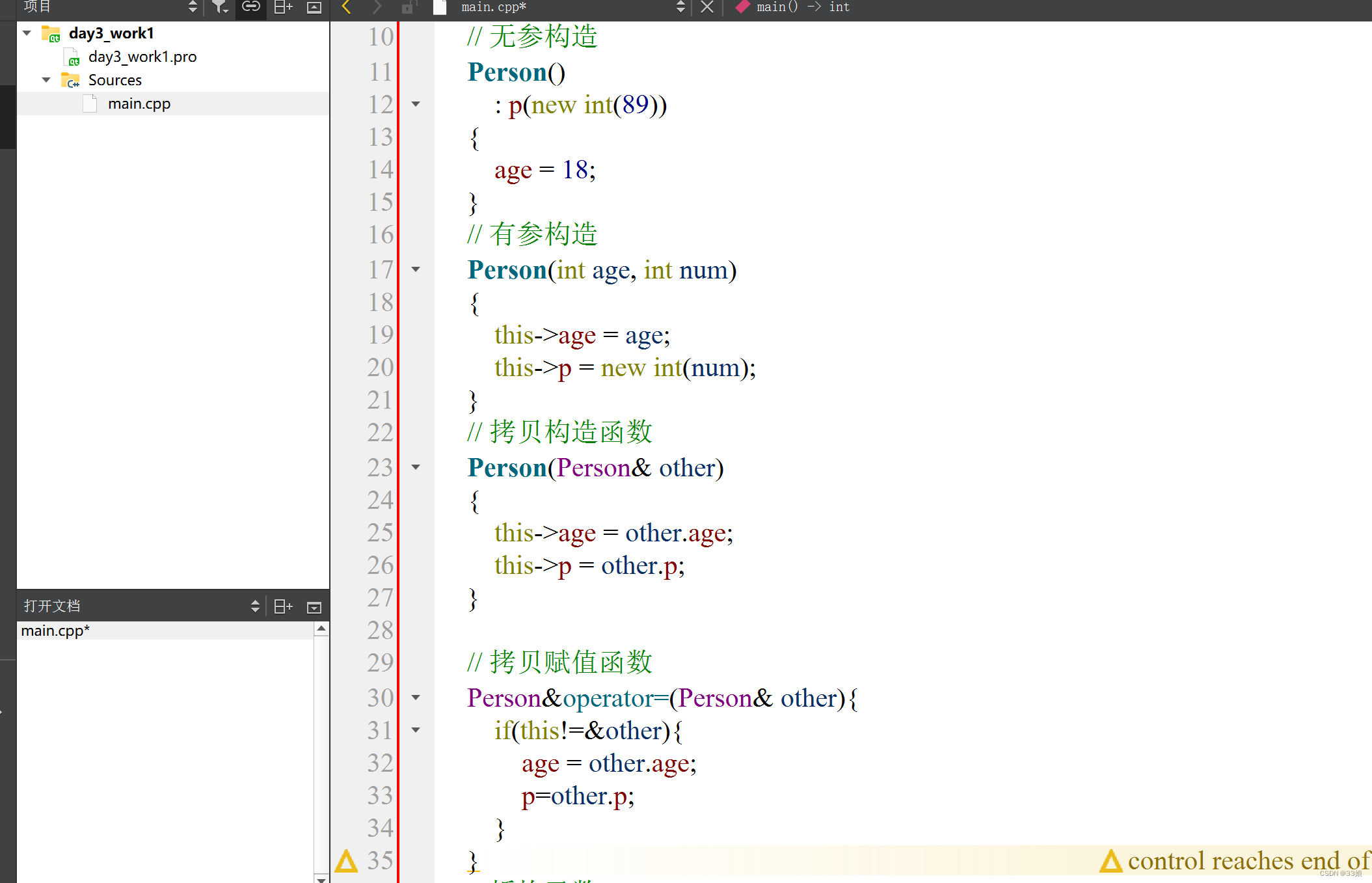Screen dimensions: 1372x883
Task: Select the filter icon in the Projects panel
Action: (x=220, y=7)
